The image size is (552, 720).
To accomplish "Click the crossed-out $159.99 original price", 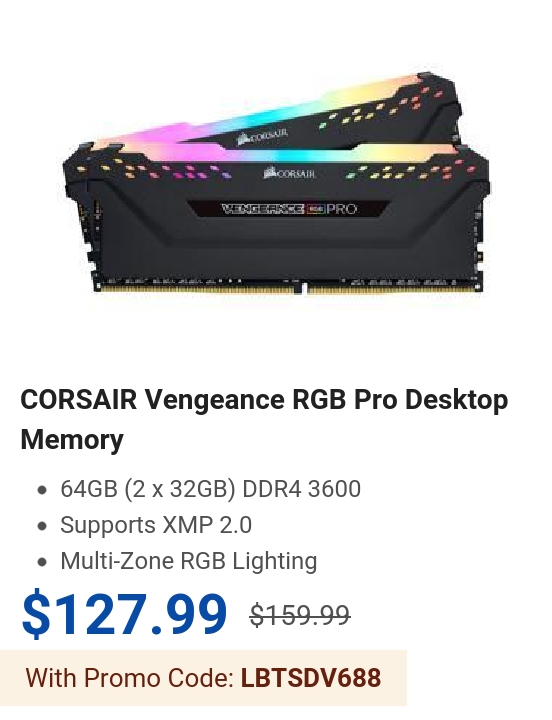I will (x=300, y=615).
